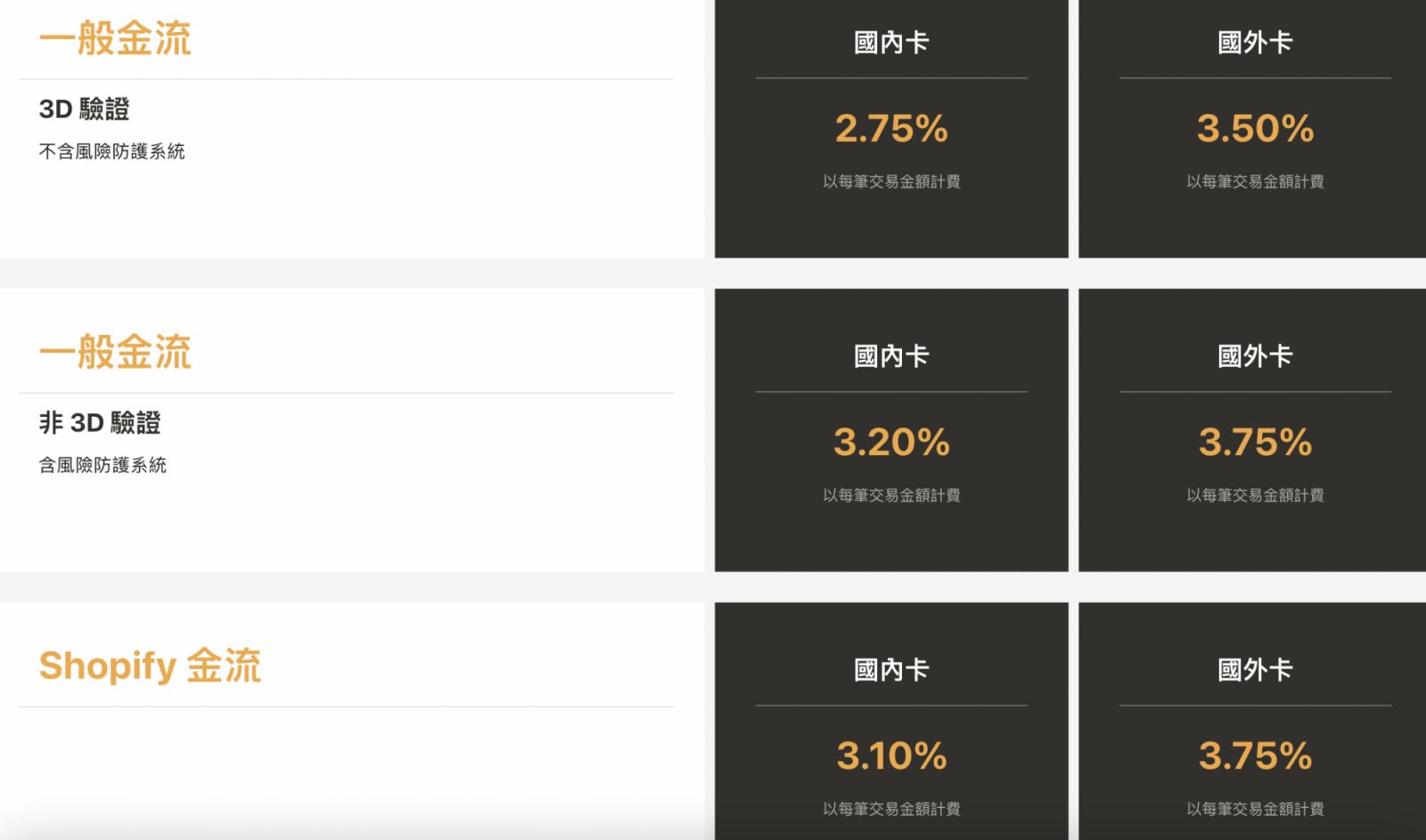The width and height of the screenshot is (1426, 840).
Task: Click 3.75% rate in non-3D row
Action: tap(1255, 442)
